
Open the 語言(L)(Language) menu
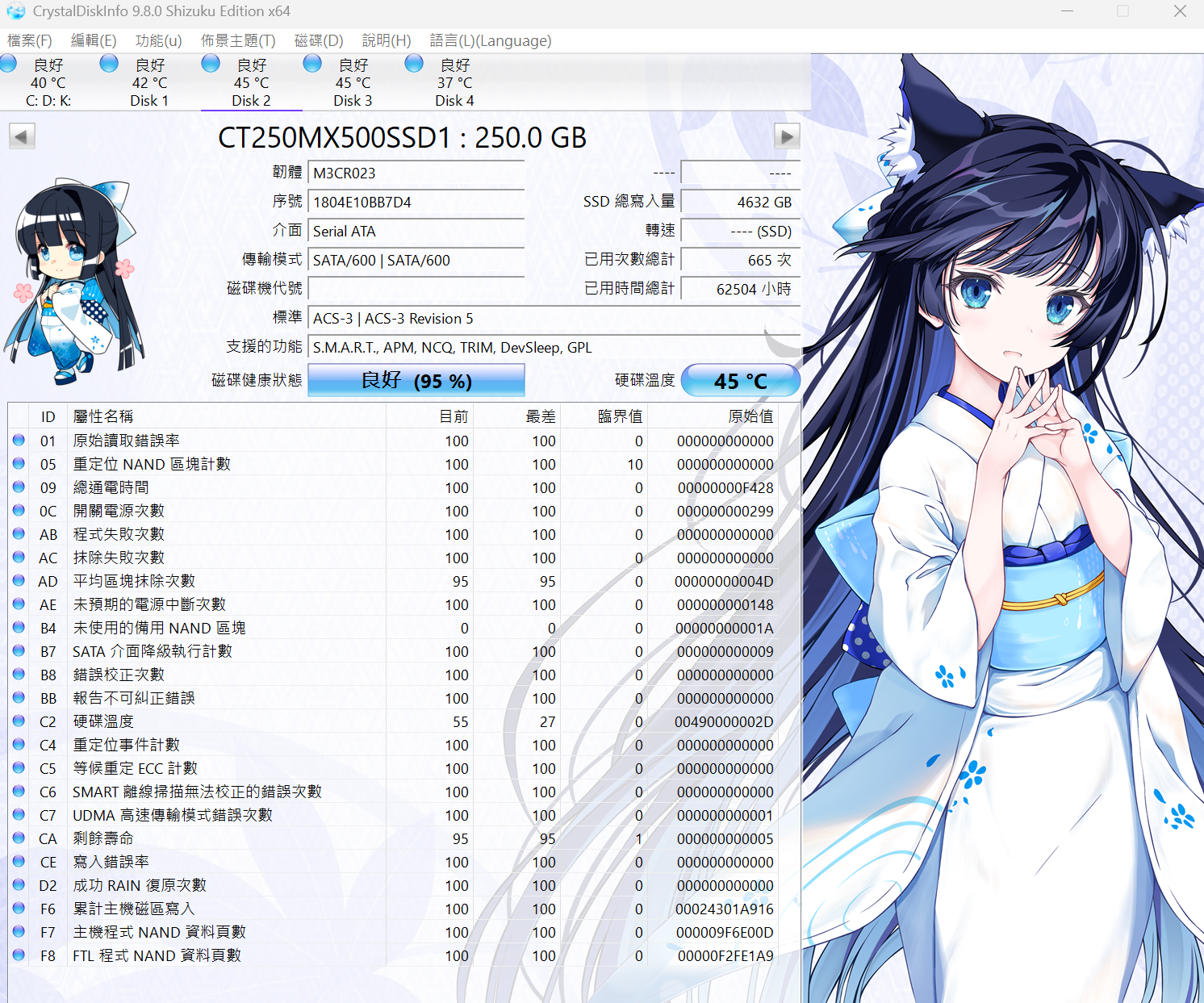pyautogui.click(x=490, y=41)
